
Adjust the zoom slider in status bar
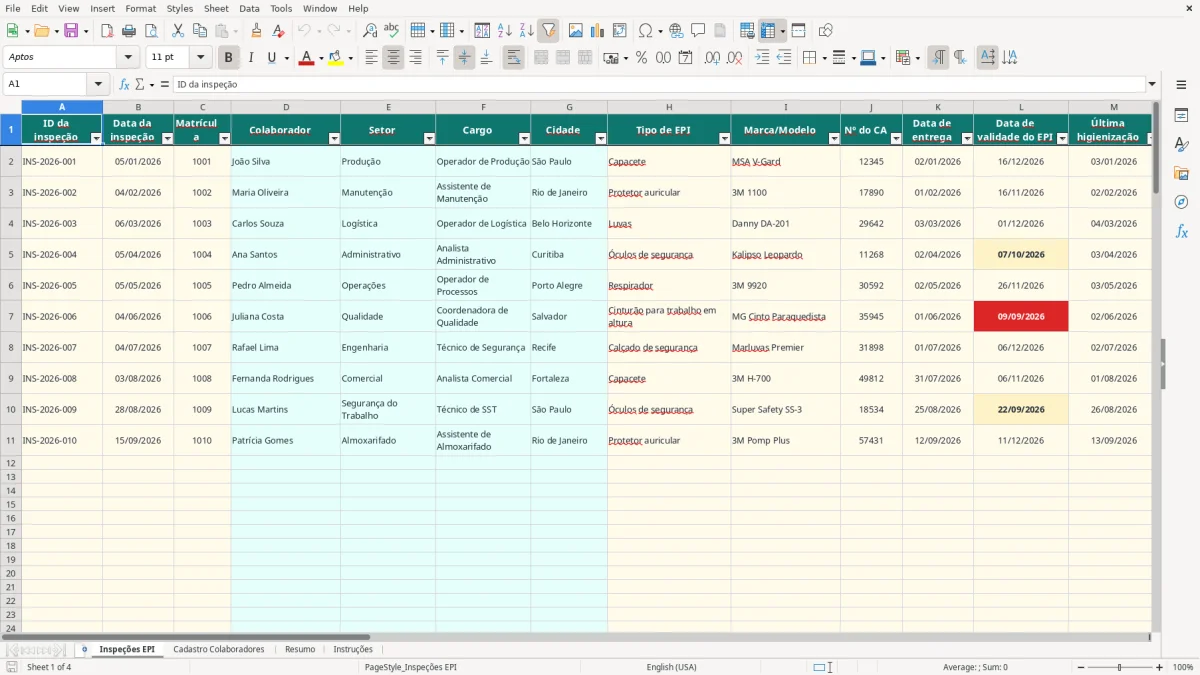pos(1119,667)
